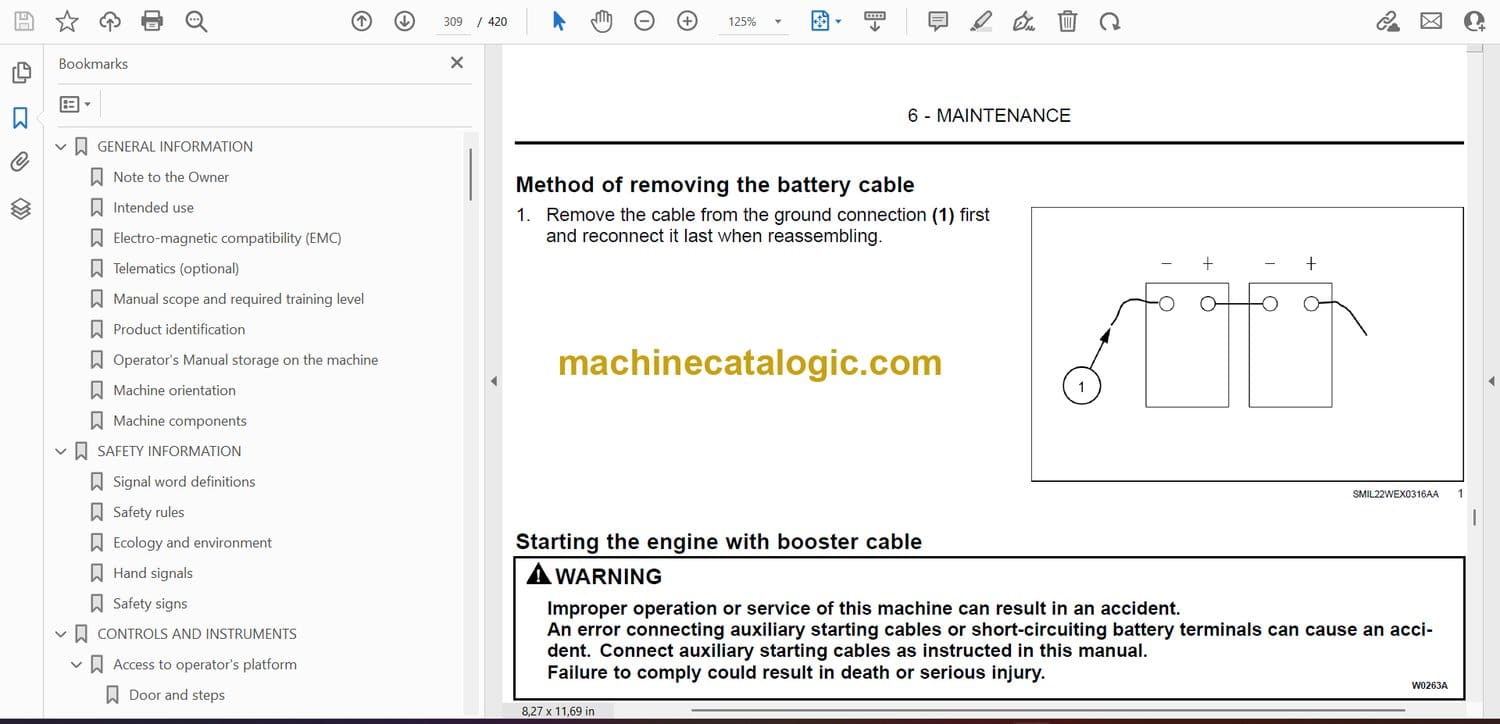Toggle the Attachments paperclip panel
This screenshot has width=1500, height=724.
click(20, 162)
